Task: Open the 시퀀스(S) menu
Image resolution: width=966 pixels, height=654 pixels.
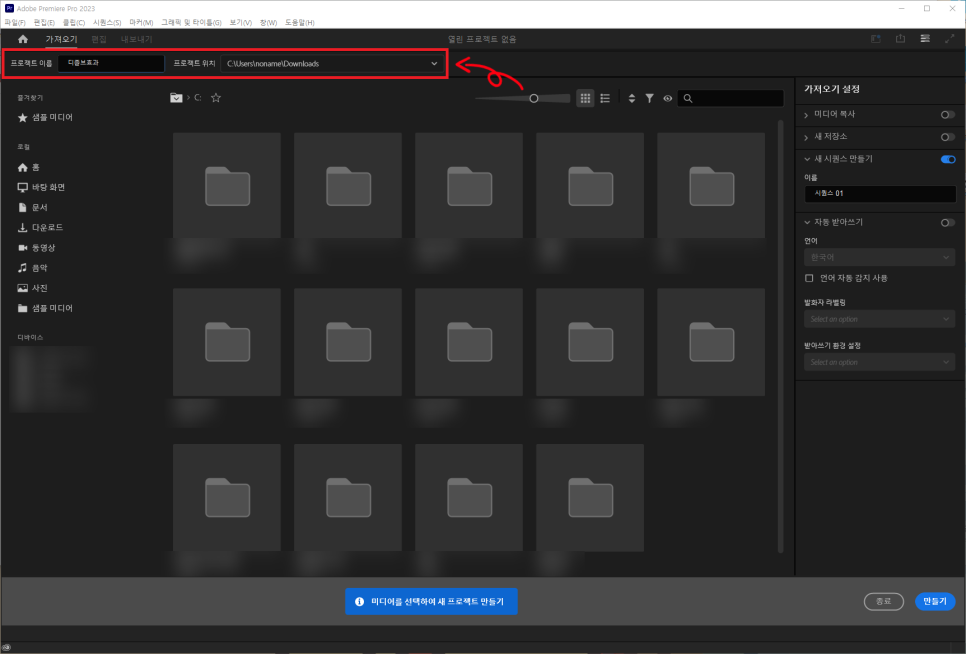Action: click(x=107, y=22)
